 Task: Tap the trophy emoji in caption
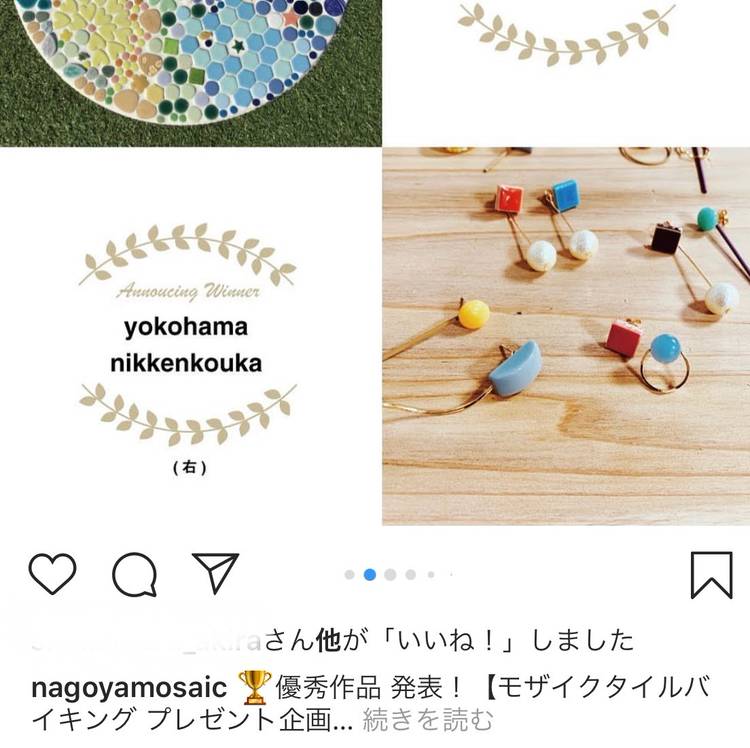[254, 688]
